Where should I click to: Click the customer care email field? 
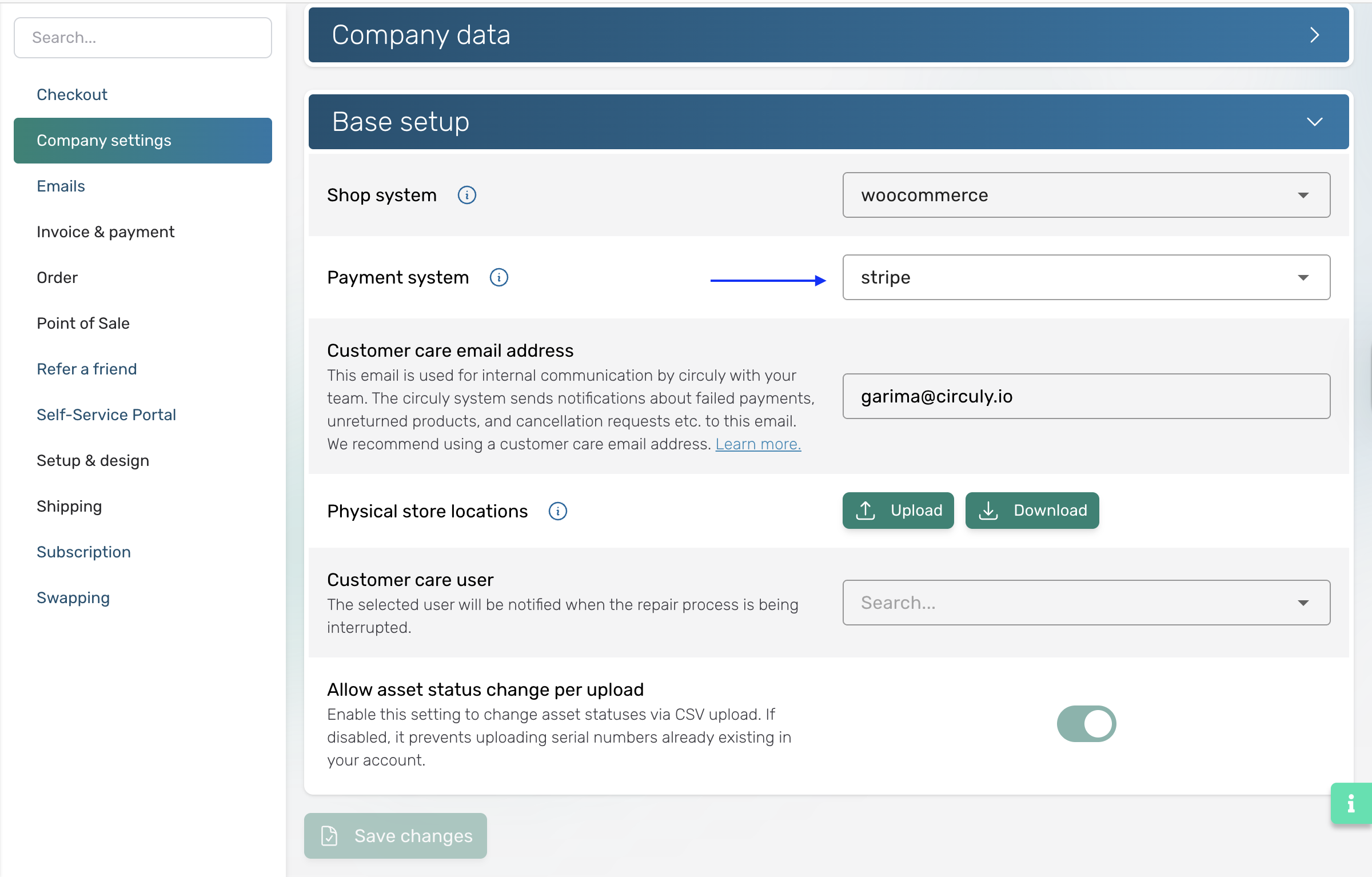pos(1086,396)
